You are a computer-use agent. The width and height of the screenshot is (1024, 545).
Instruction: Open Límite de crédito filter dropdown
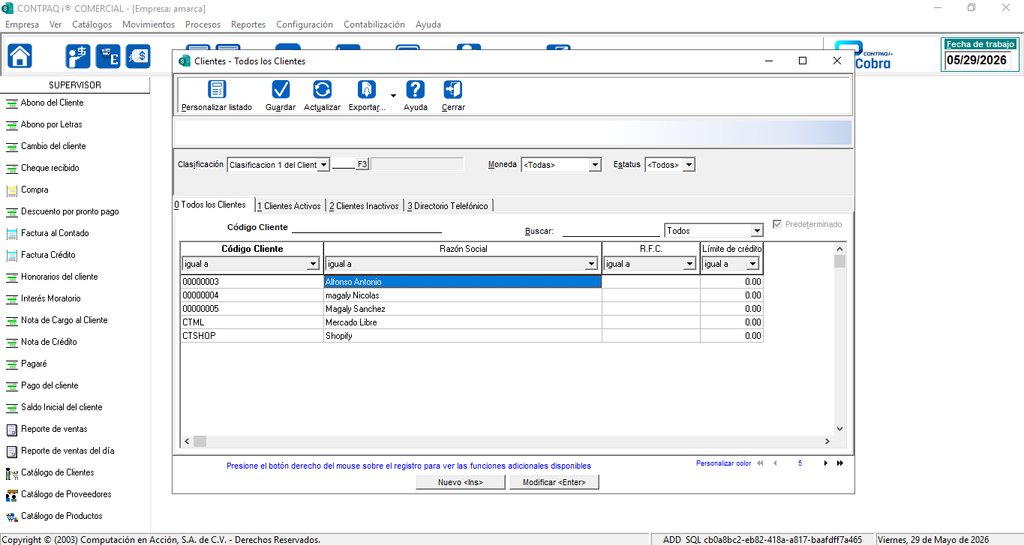(x=752, y=264)
